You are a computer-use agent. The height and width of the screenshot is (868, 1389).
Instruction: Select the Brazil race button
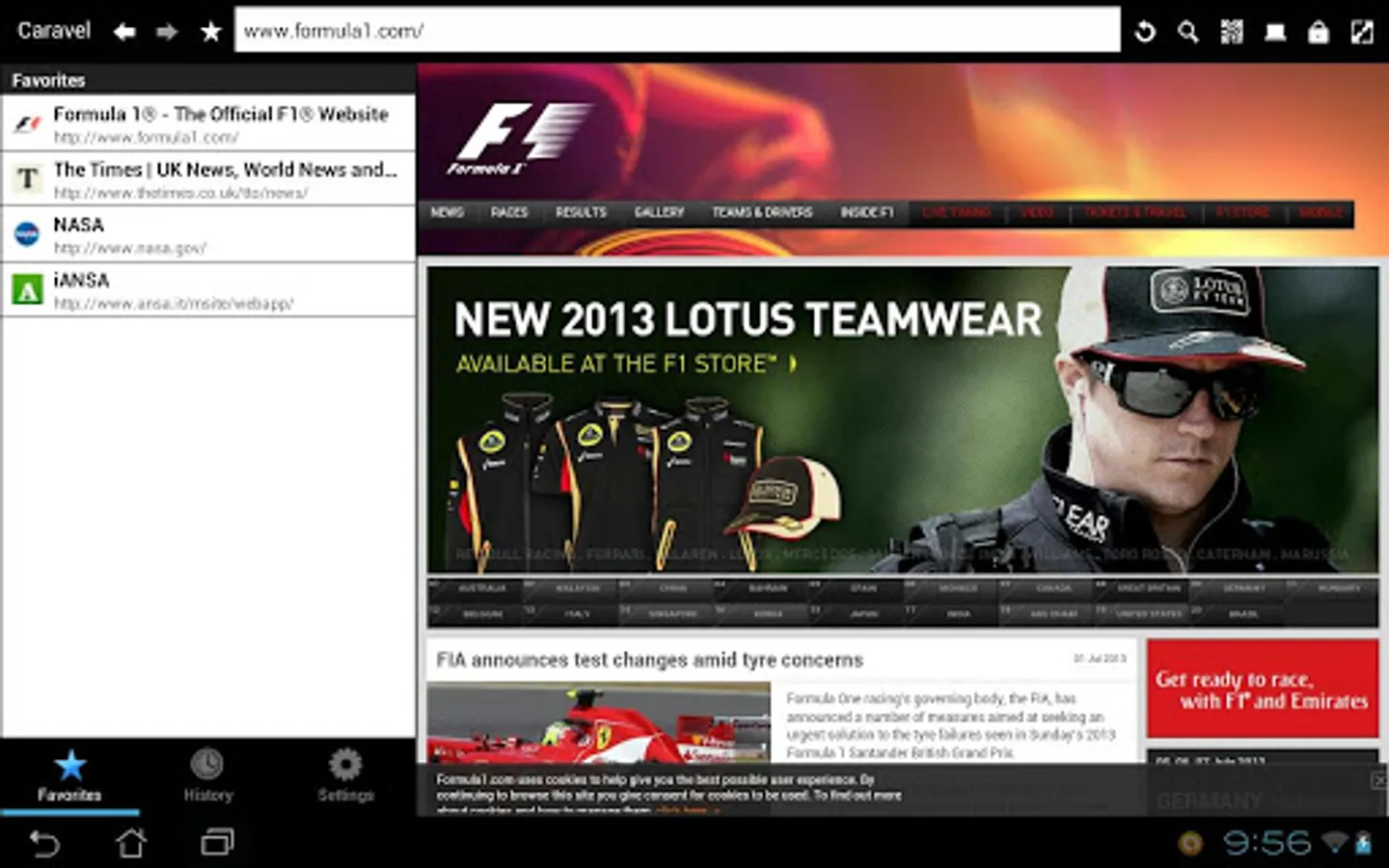pyautogui.click(x=1238, y=613)
